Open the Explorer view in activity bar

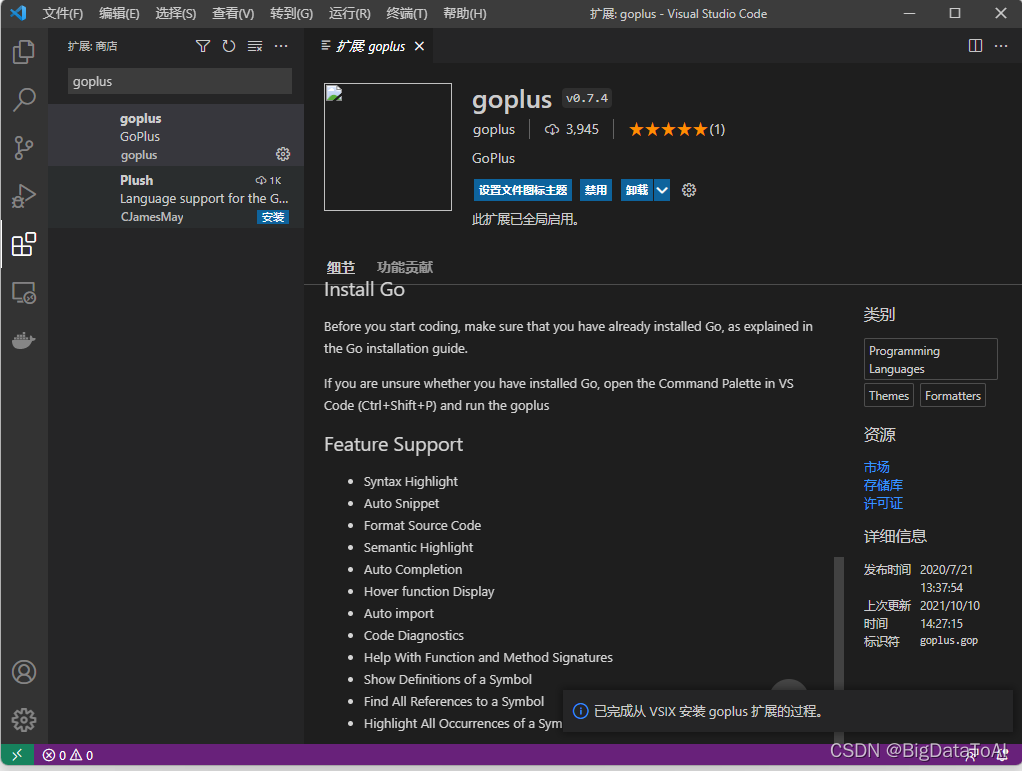click(24, 51)
